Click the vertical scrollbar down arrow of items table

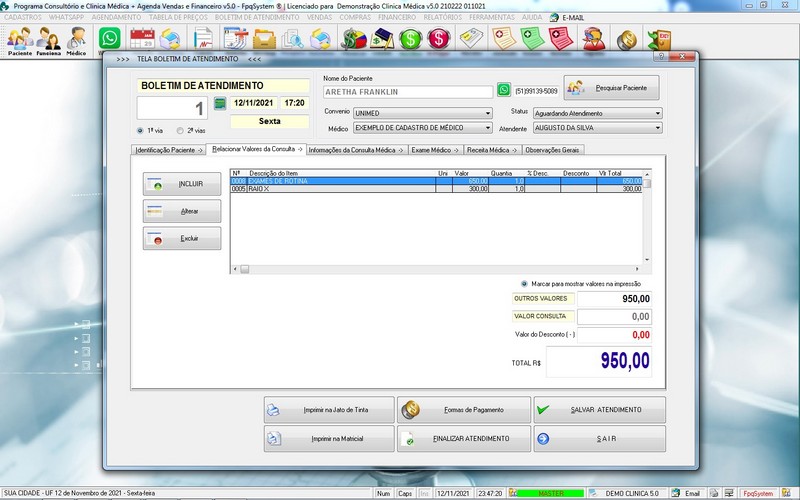[x=647, y=260]
